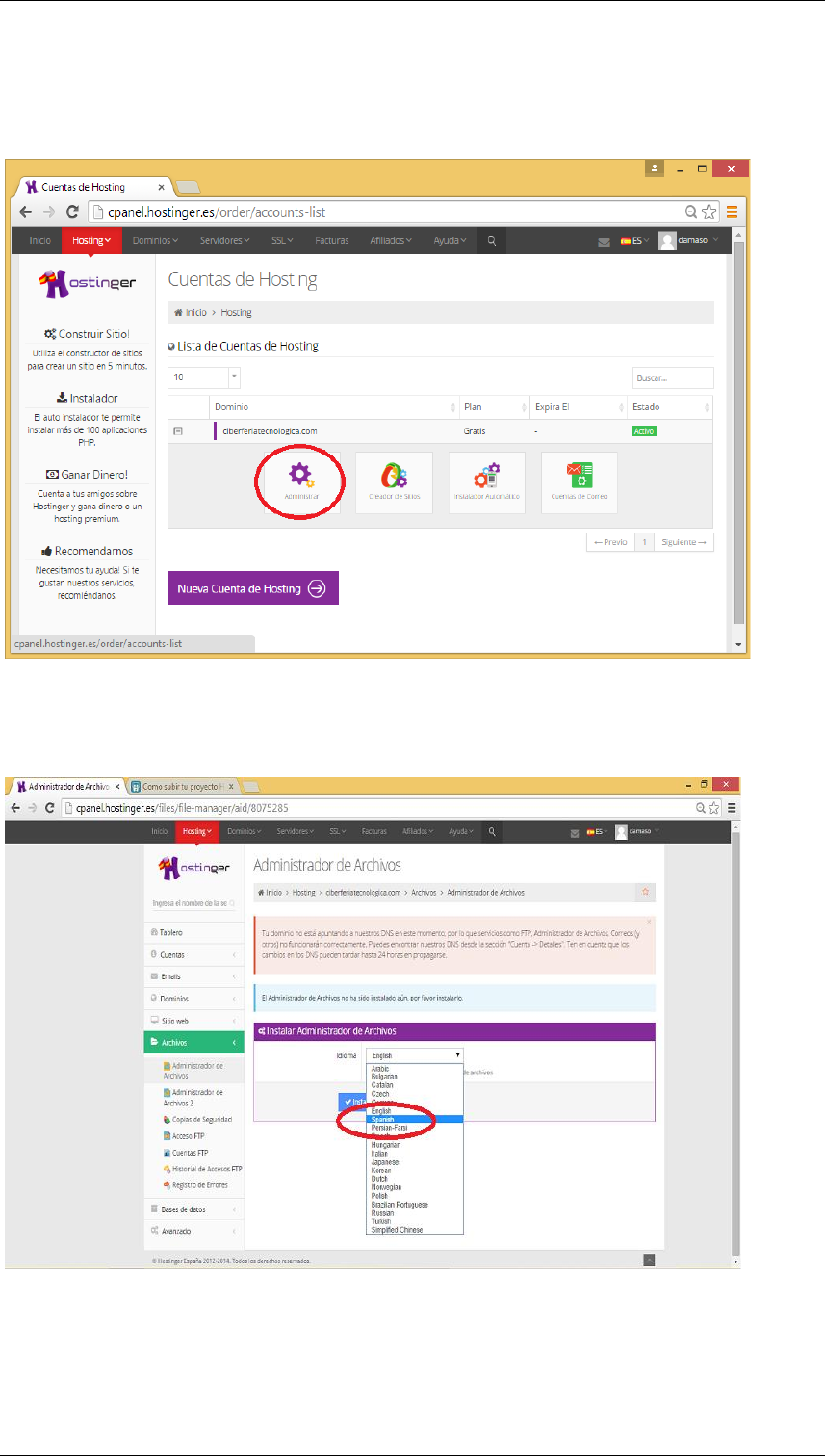Open the Administrador de Archivos 2 sidebar link
This screenshot has height=1456, width=825.
(195, 1098)
